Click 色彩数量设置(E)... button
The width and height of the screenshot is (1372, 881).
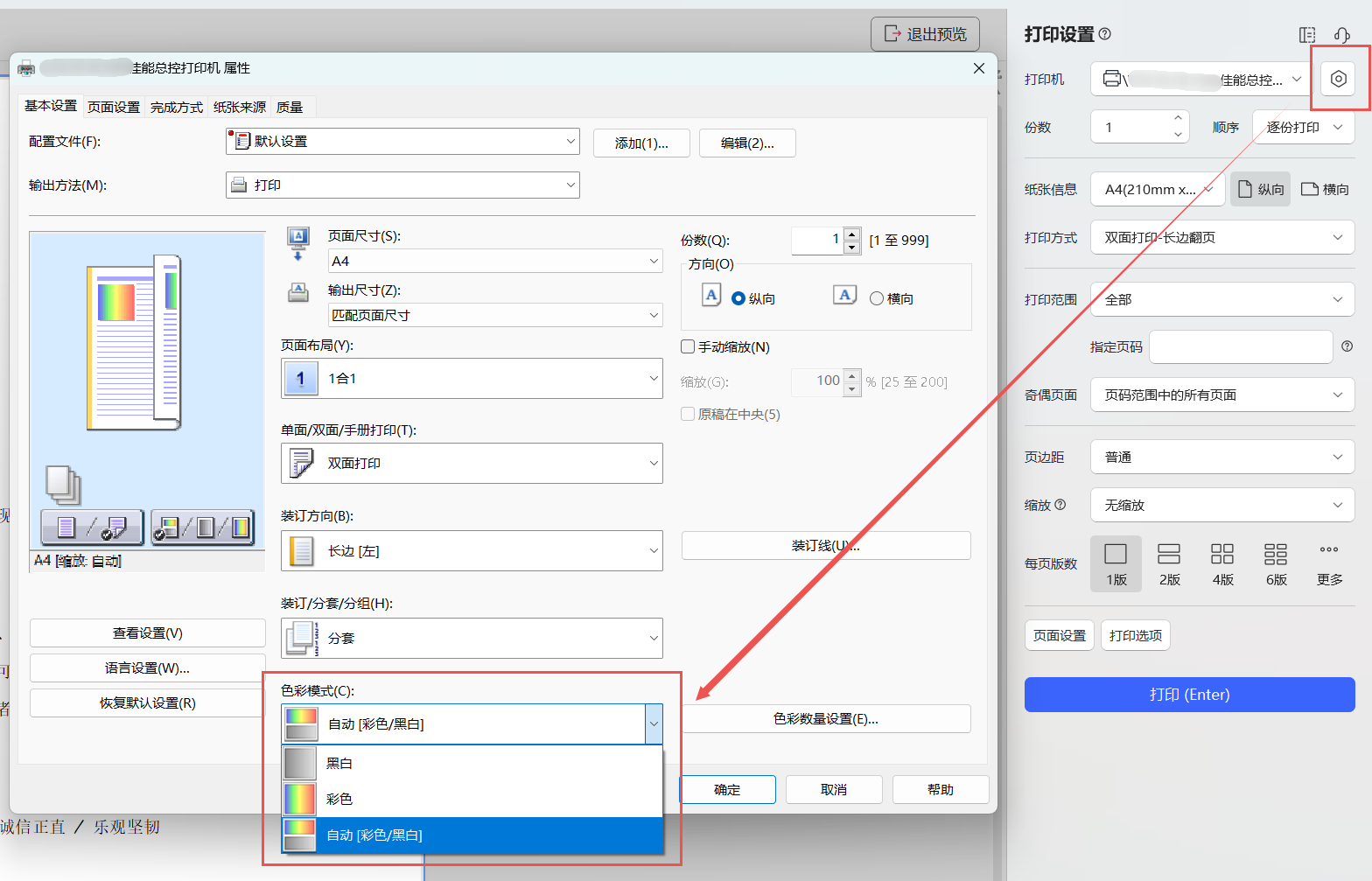[826, 718]
